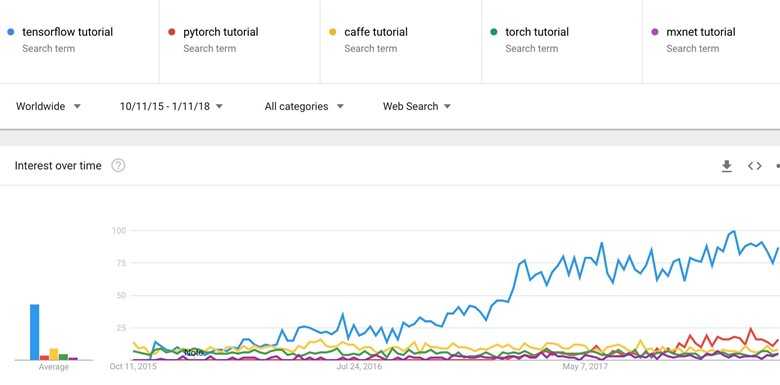Open the 10/11/15 - 1/11/18 date range dropdown
The image size is (780, 385).
171,106
